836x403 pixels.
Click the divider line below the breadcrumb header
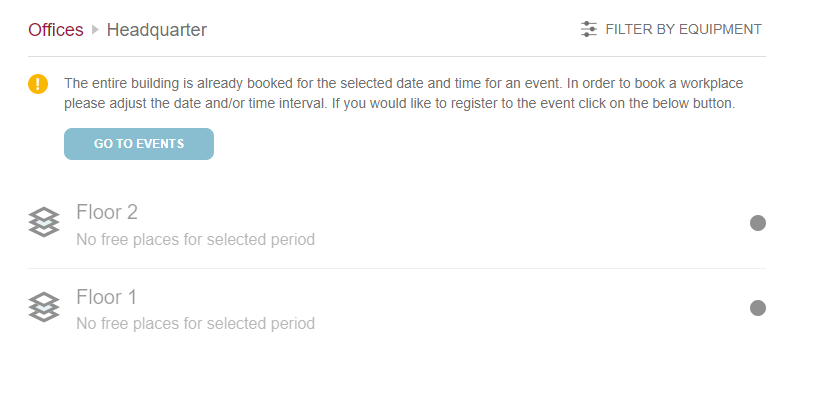[396, 56]
